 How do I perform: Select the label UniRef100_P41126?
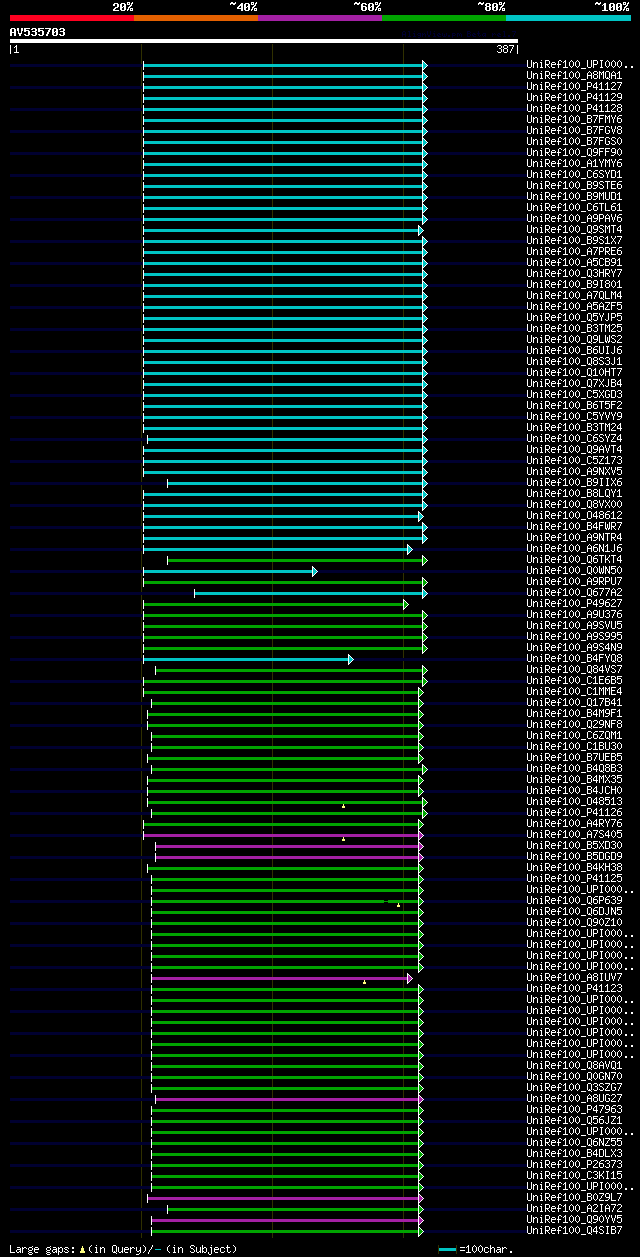click(x=574, y=813)
